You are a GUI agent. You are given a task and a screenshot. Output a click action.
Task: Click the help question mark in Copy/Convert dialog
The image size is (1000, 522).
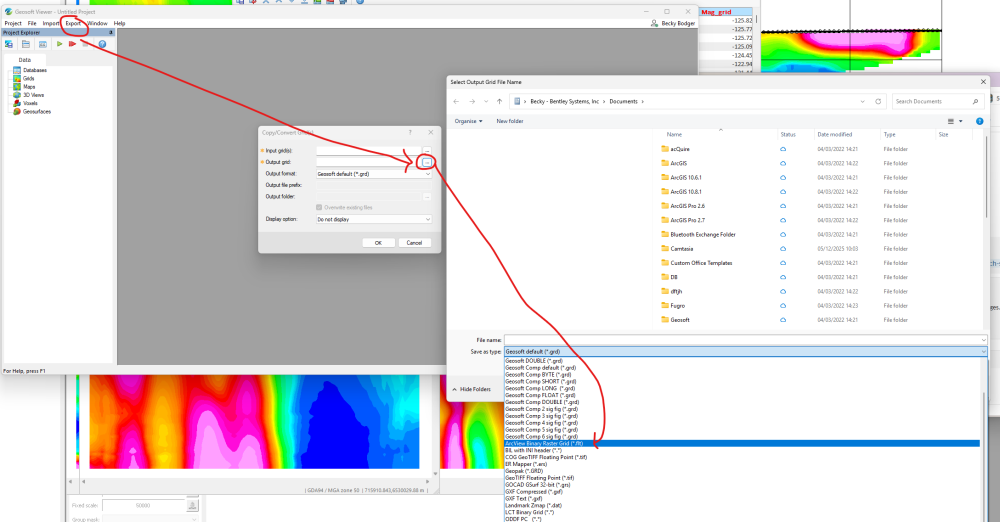pos(410,133)
